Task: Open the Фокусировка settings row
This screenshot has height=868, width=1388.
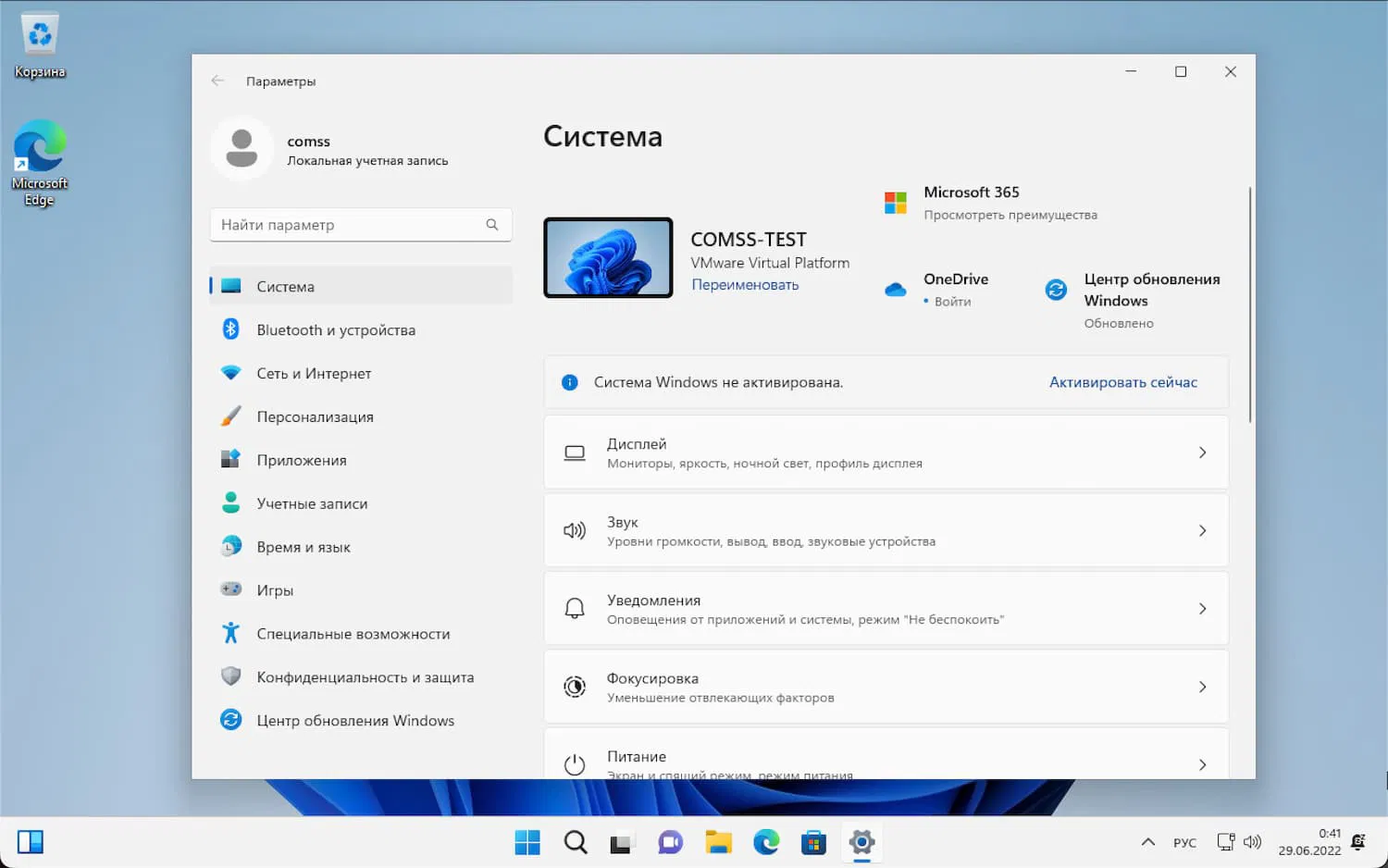Action: (x=886, y=687)
